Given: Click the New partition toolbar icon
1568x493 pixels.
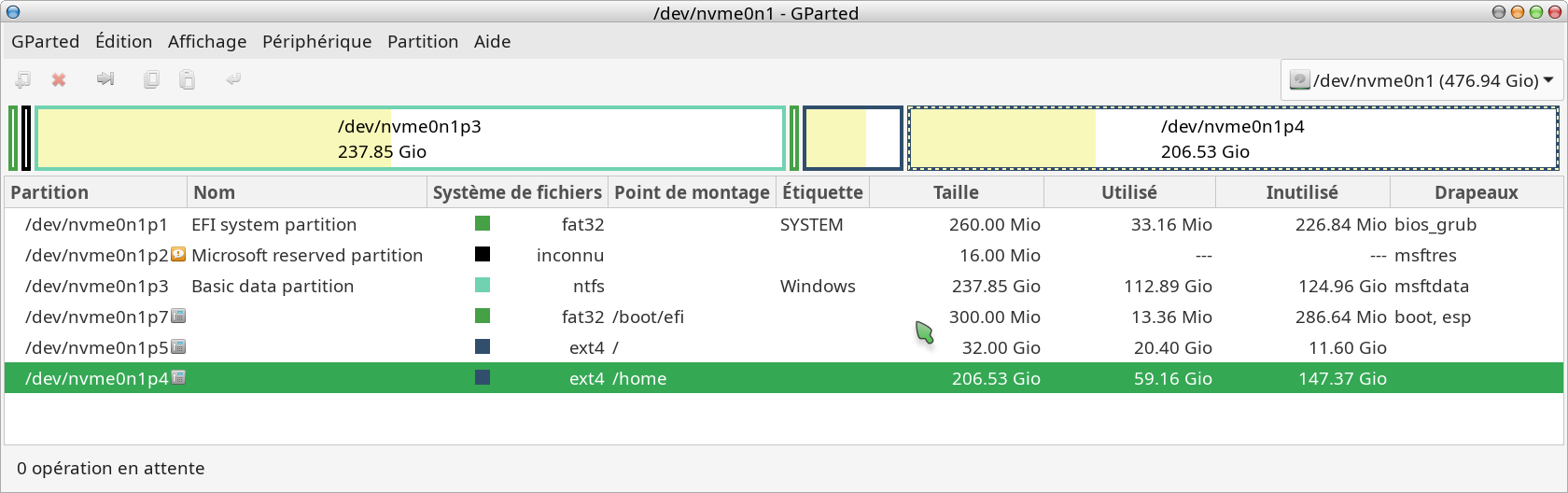Looking at the screenshot, I should [23, 80].
